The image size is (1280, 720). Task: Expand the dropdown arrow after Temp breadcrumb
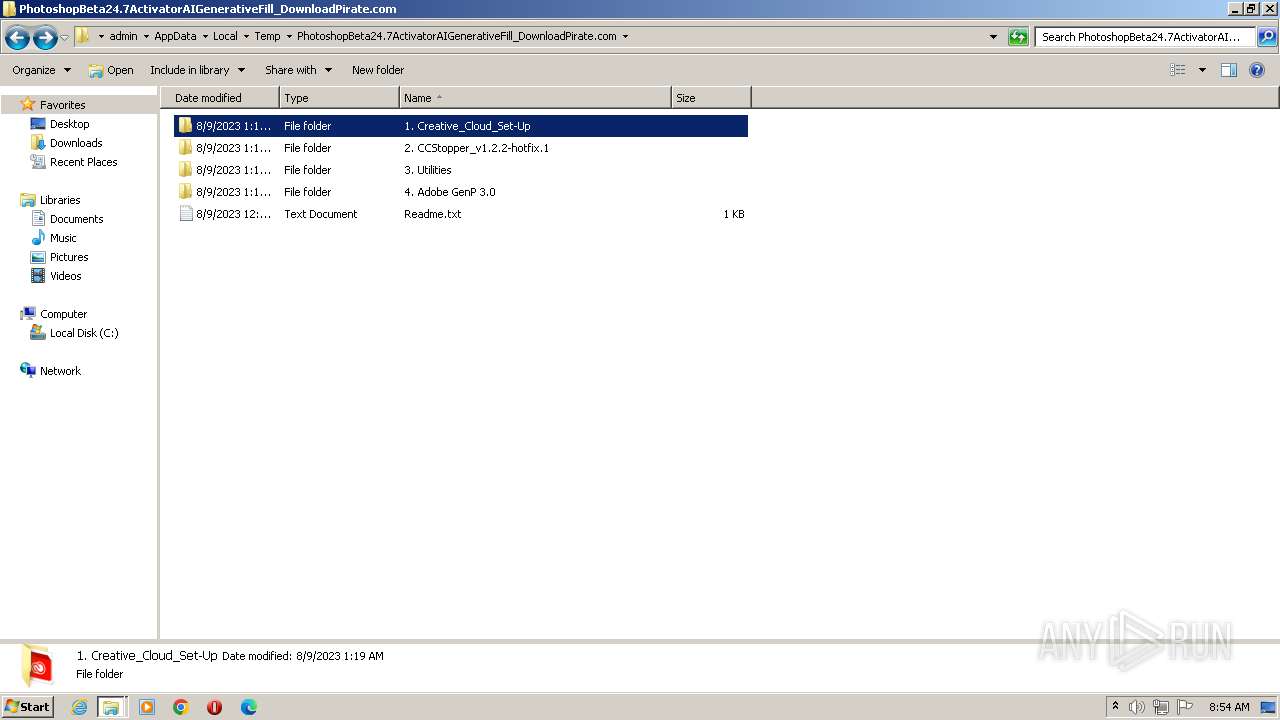click(x=289, y=36)
